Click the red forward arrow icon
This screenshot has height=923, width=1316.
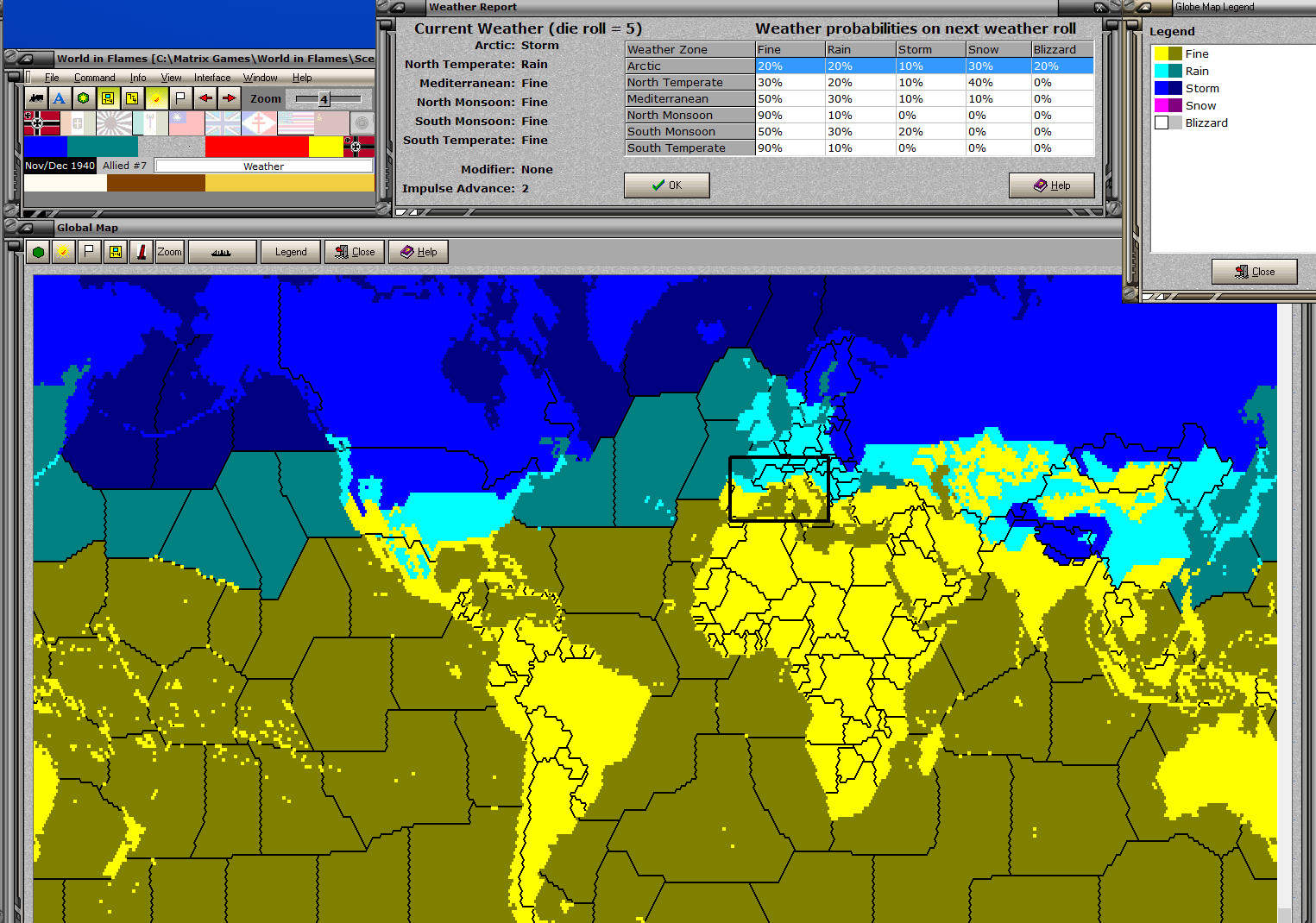pos(229,97)
